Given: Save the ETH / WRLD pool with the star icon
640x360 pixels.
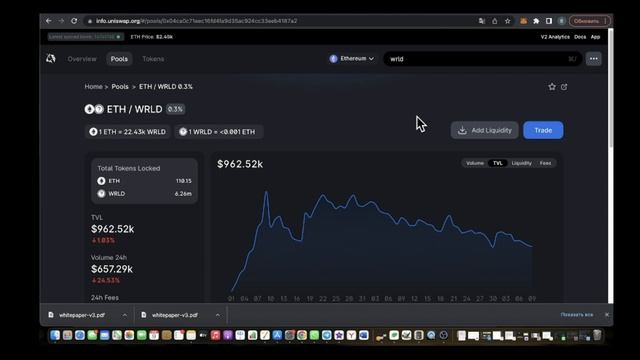Looking at the screenshot, I should click(x=552, y=87).
